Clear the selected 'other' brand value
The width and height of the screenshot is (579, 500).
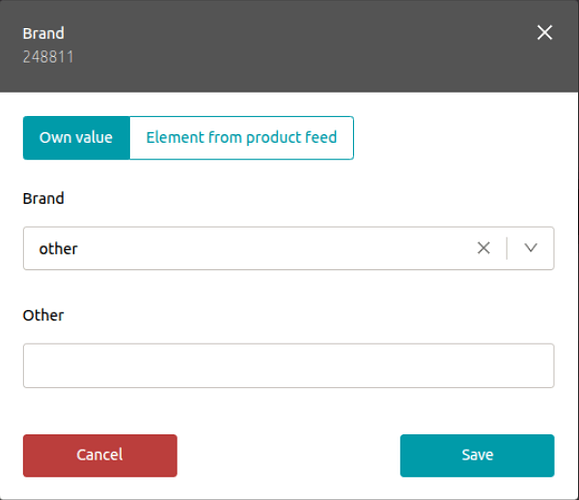tap(483, 248)
